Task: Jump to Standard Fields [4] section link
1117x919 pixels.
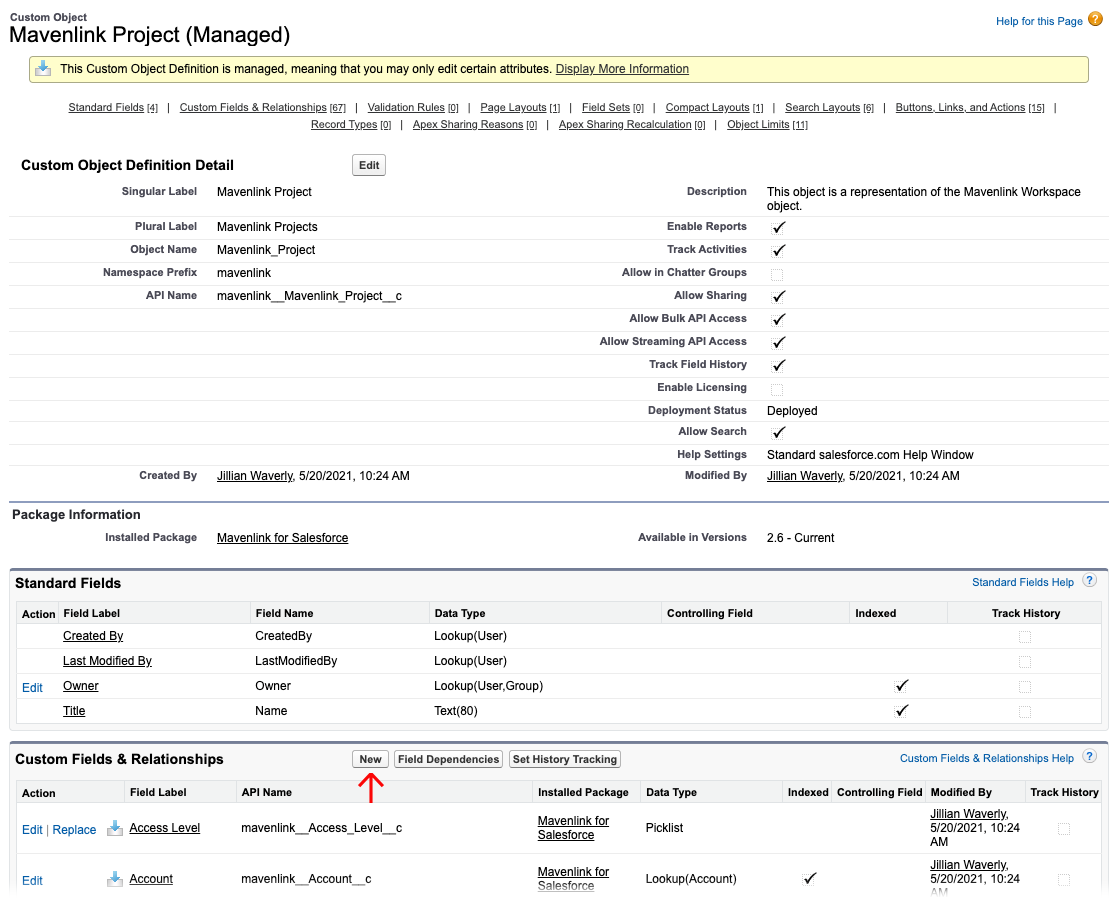Action: pyautogui.click(x=113, y=108)
